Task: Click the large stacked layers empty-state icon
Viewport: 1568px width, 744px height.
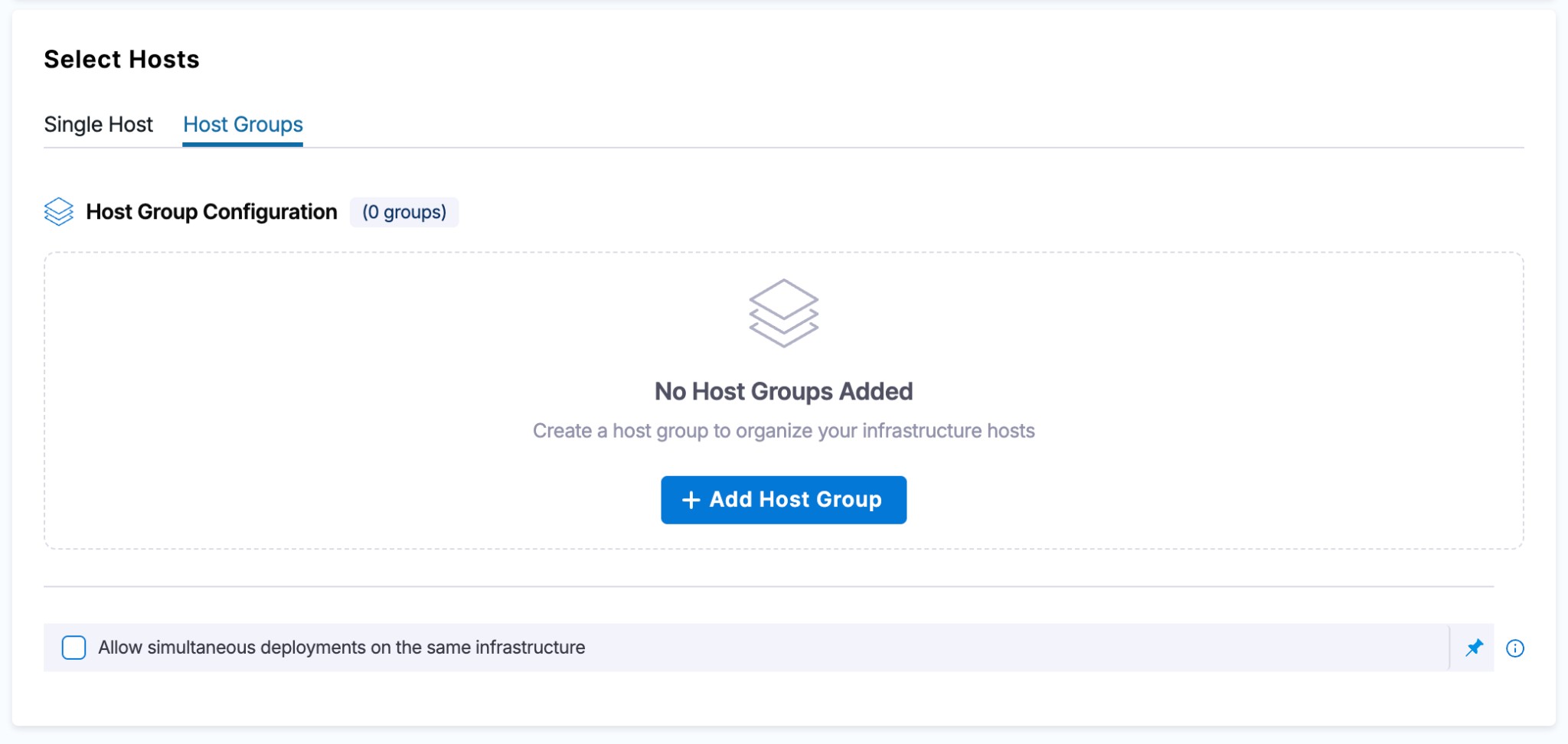Action: coord(783,313)
